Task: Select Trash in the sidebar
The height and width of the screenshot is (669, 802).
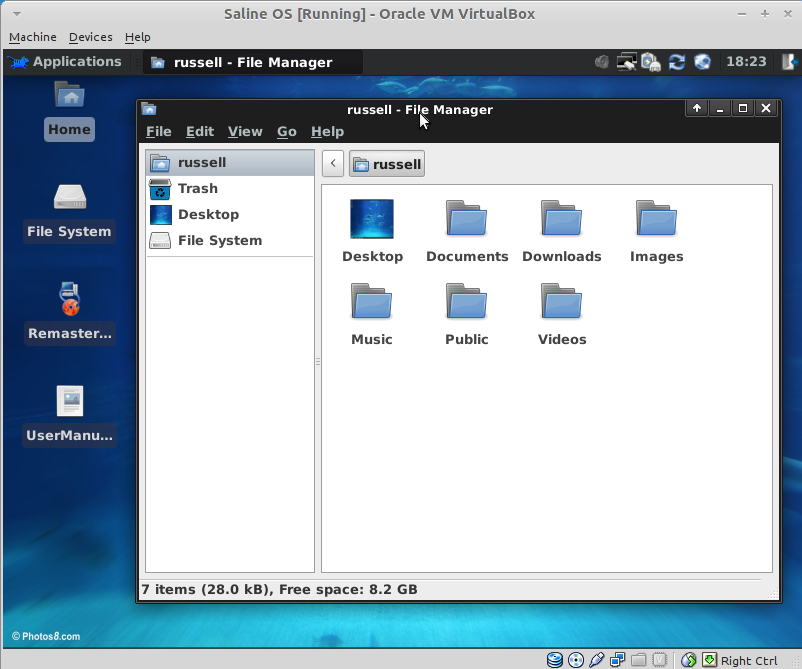Action: pos(197,188)
